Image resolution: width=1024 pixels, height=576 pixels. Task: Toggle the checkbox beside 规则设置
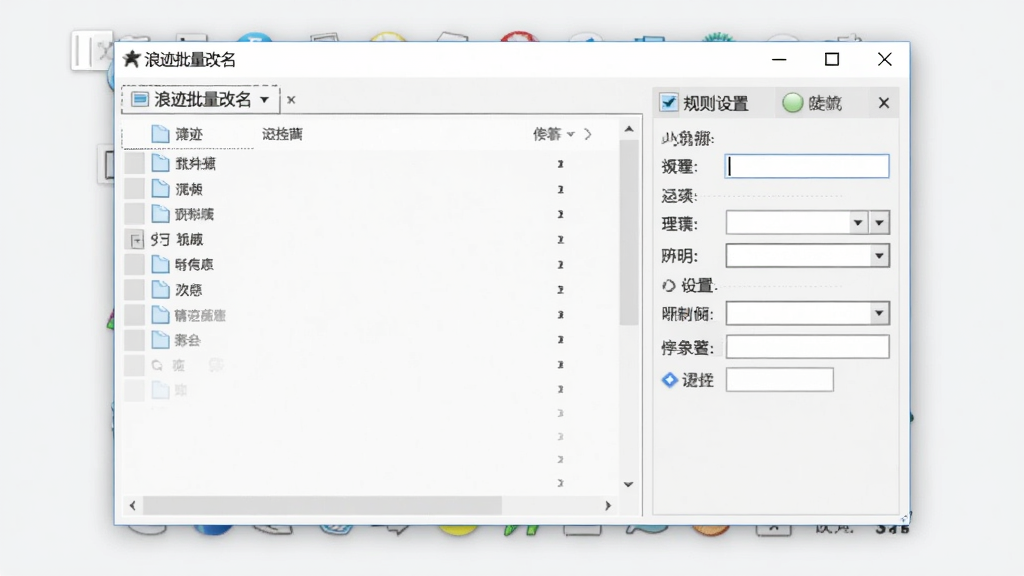point(669,103)
